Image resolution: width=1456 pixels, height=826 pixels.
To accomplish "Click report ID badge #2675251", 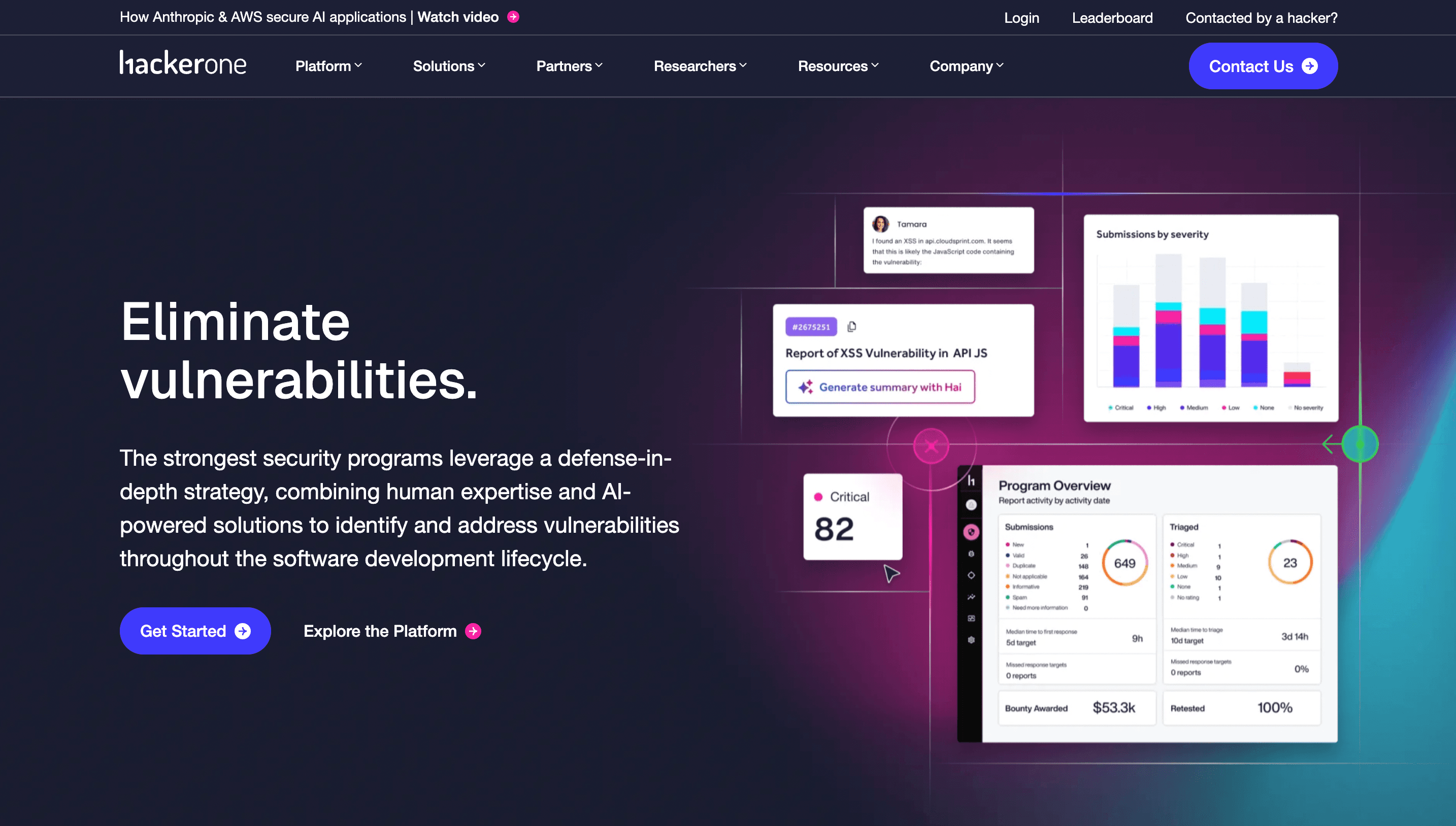I will 811,327.
